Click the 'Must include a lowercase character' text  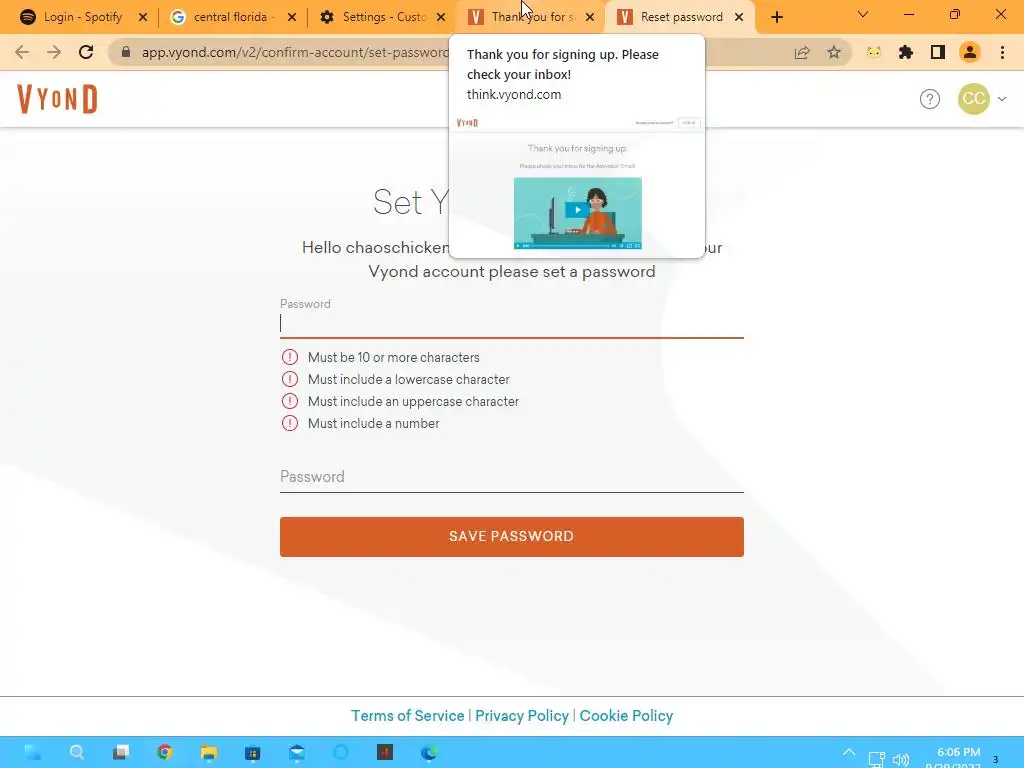click(x=408, y=379)
